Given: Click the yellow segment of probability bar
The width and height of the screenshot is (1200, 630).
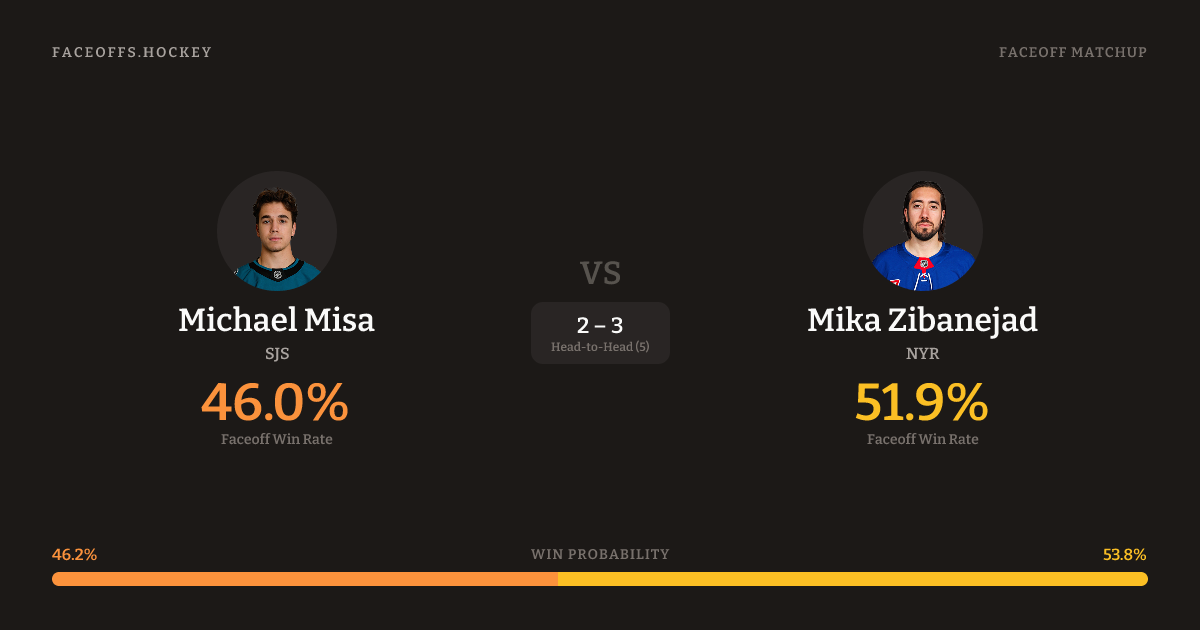Looking at the screenshot, I should 852,579.
